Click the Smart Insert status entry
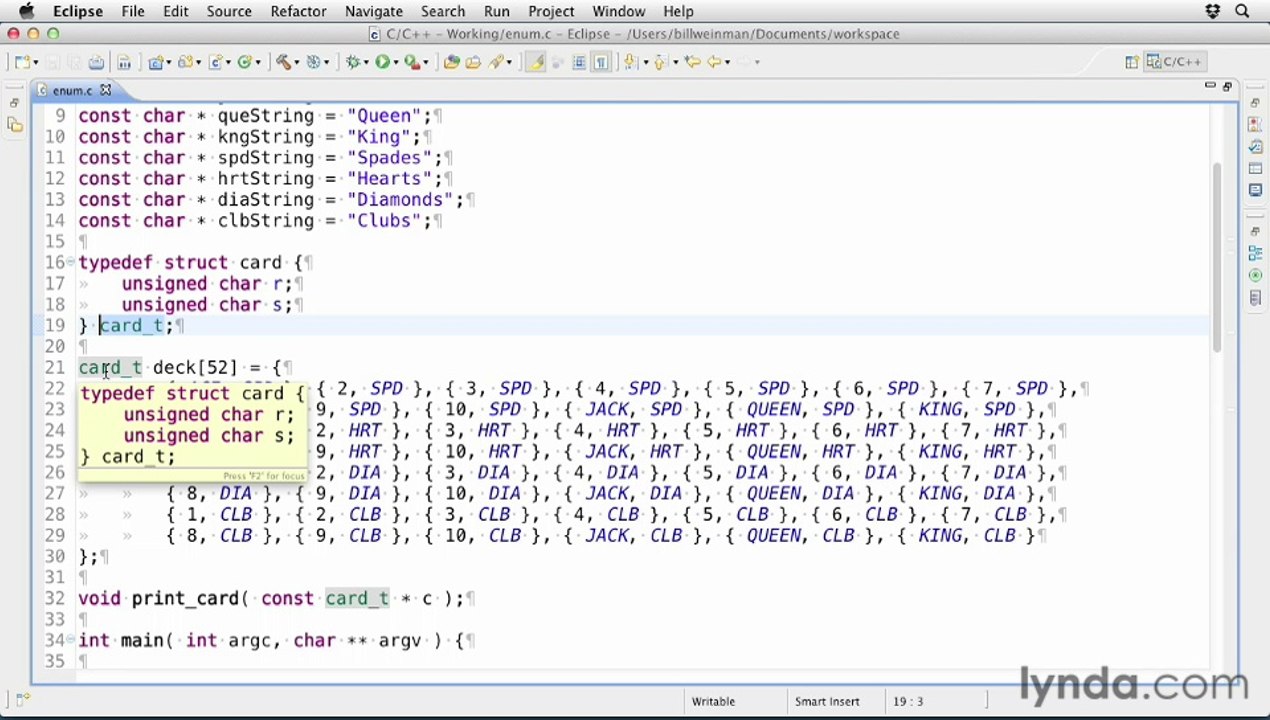Image resolution: width=1270 pixels, height=720 pixels. tap(827, 701)
